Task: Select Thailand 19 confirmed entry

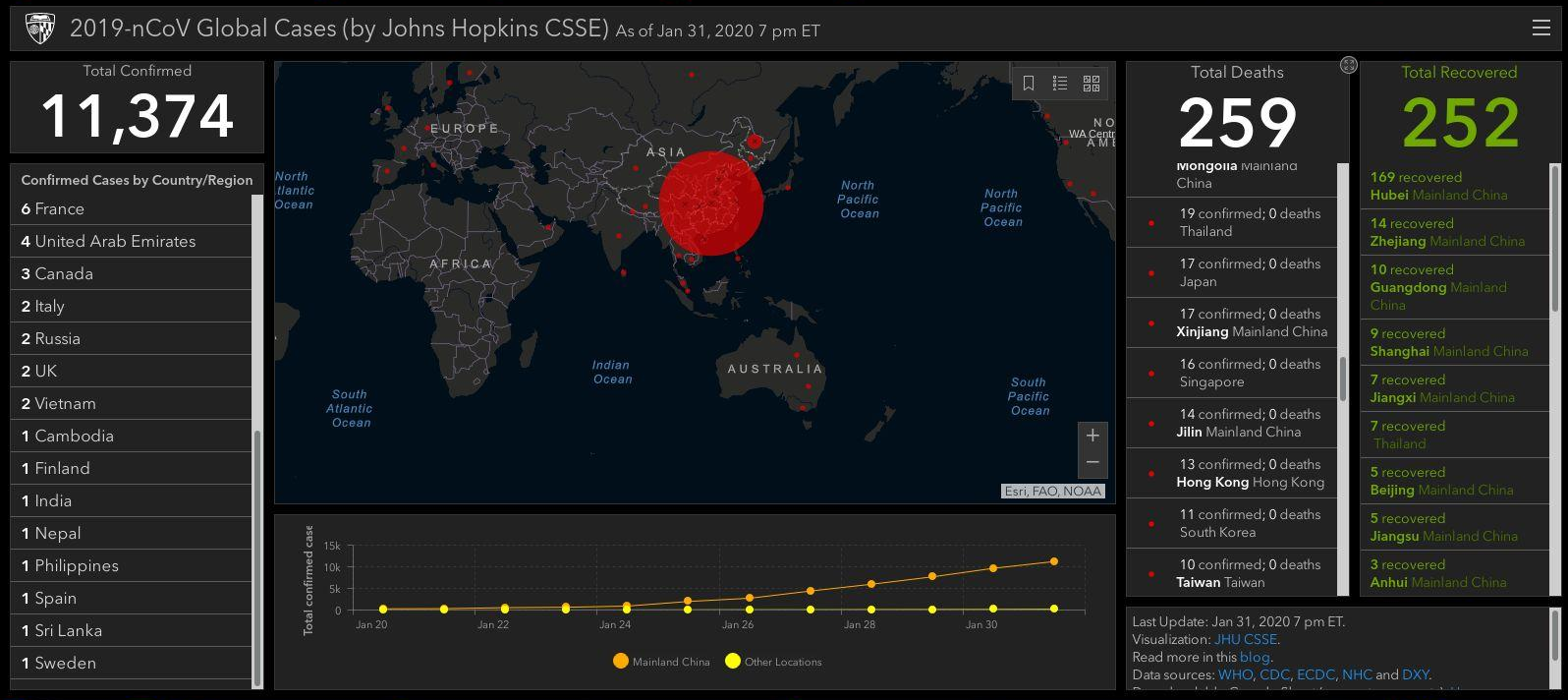Action: click(1231, 222)
